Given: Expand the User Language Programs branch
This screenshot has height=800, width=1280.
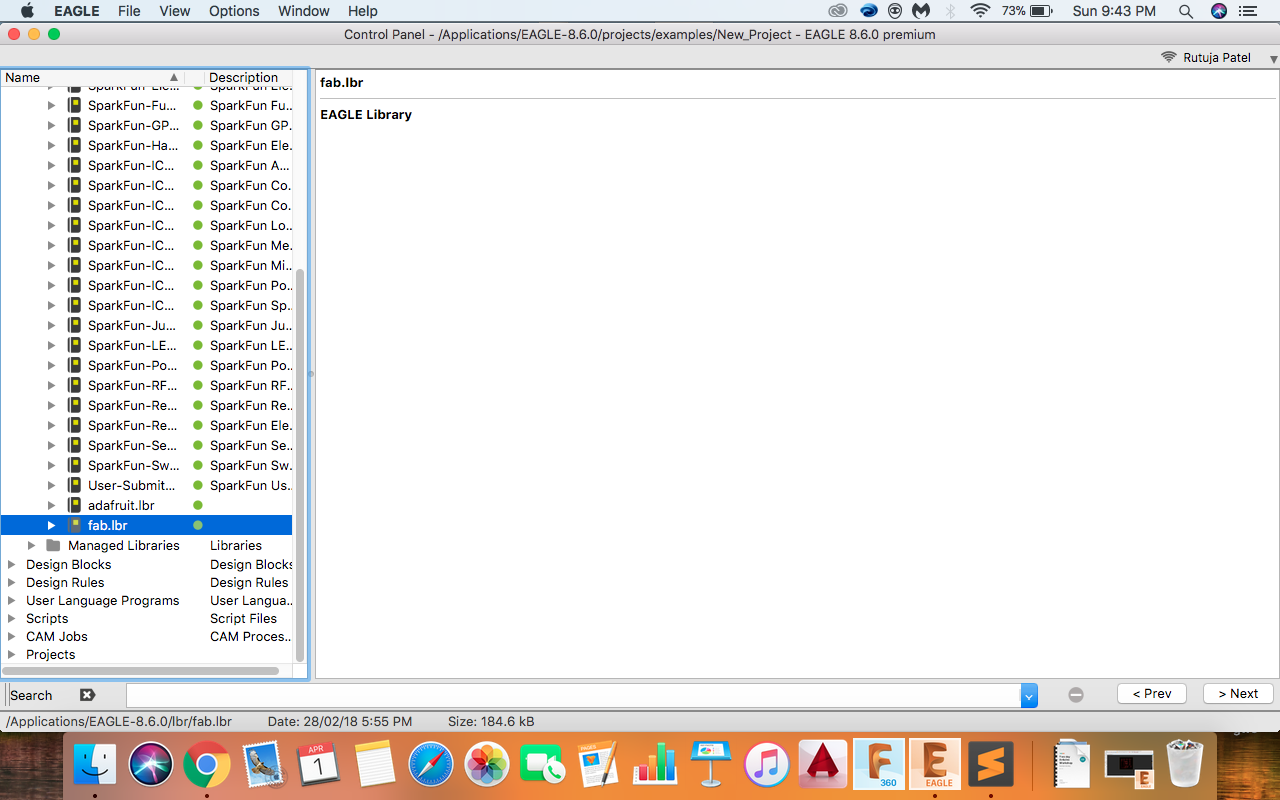Looking at the screenshot, I should pyautogui.click(x=12, y=600).
